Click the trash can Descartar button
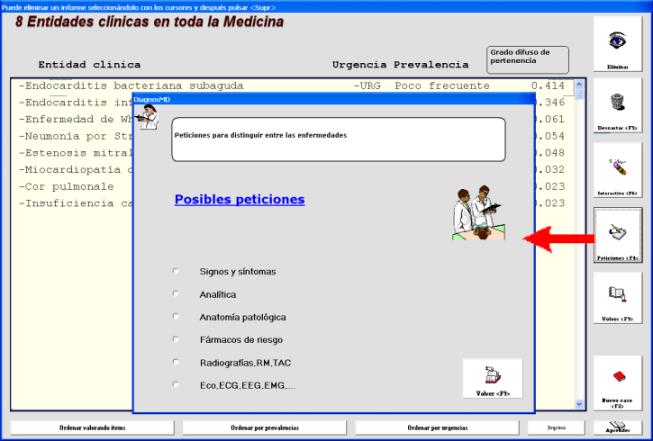 pos(617,105)
